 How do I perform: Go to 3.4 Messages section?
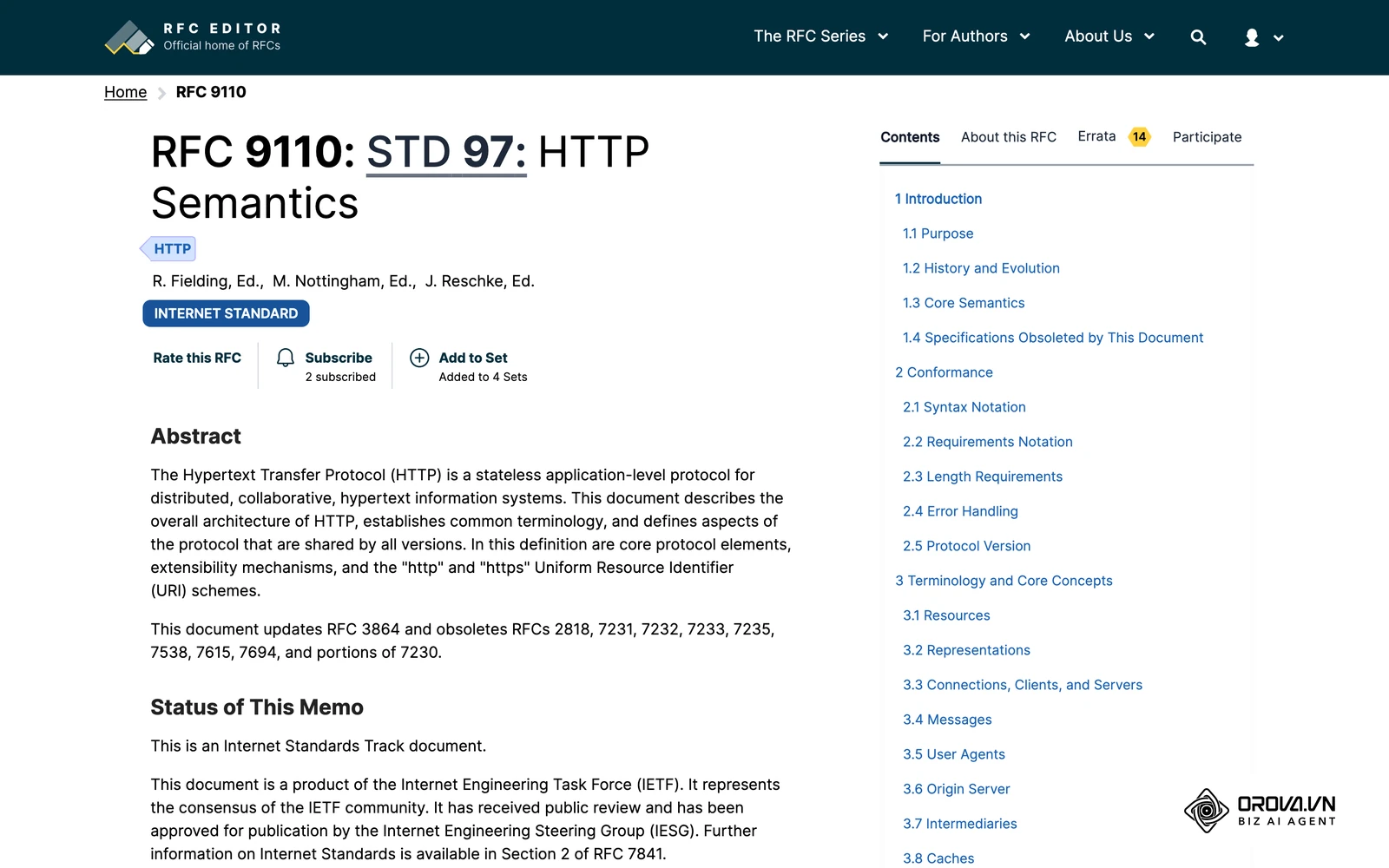(x=947, y=720)
